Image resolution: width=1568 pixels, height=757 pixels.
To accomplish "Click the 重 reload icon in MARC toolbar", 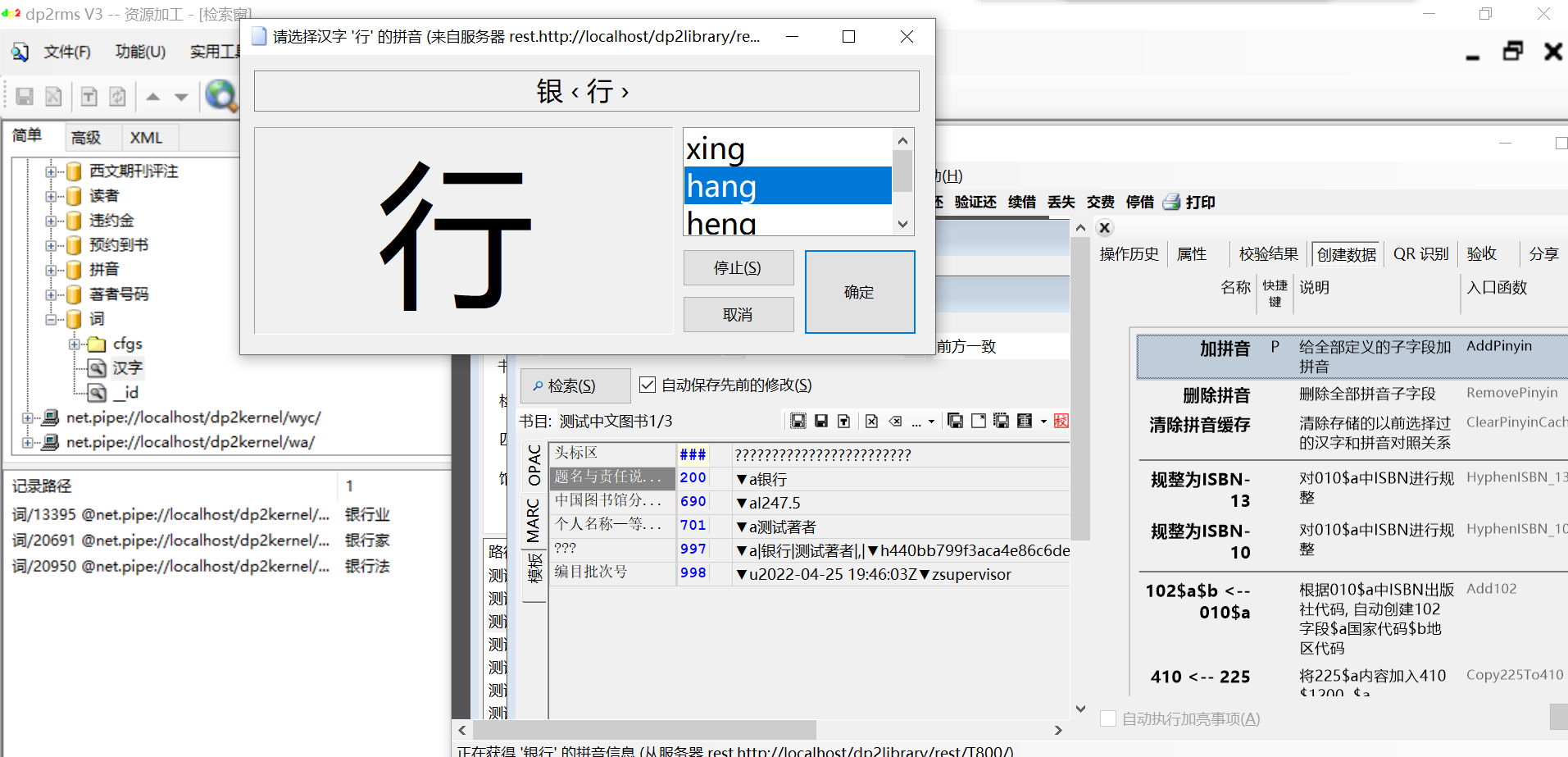I will tap(1026, 421).
